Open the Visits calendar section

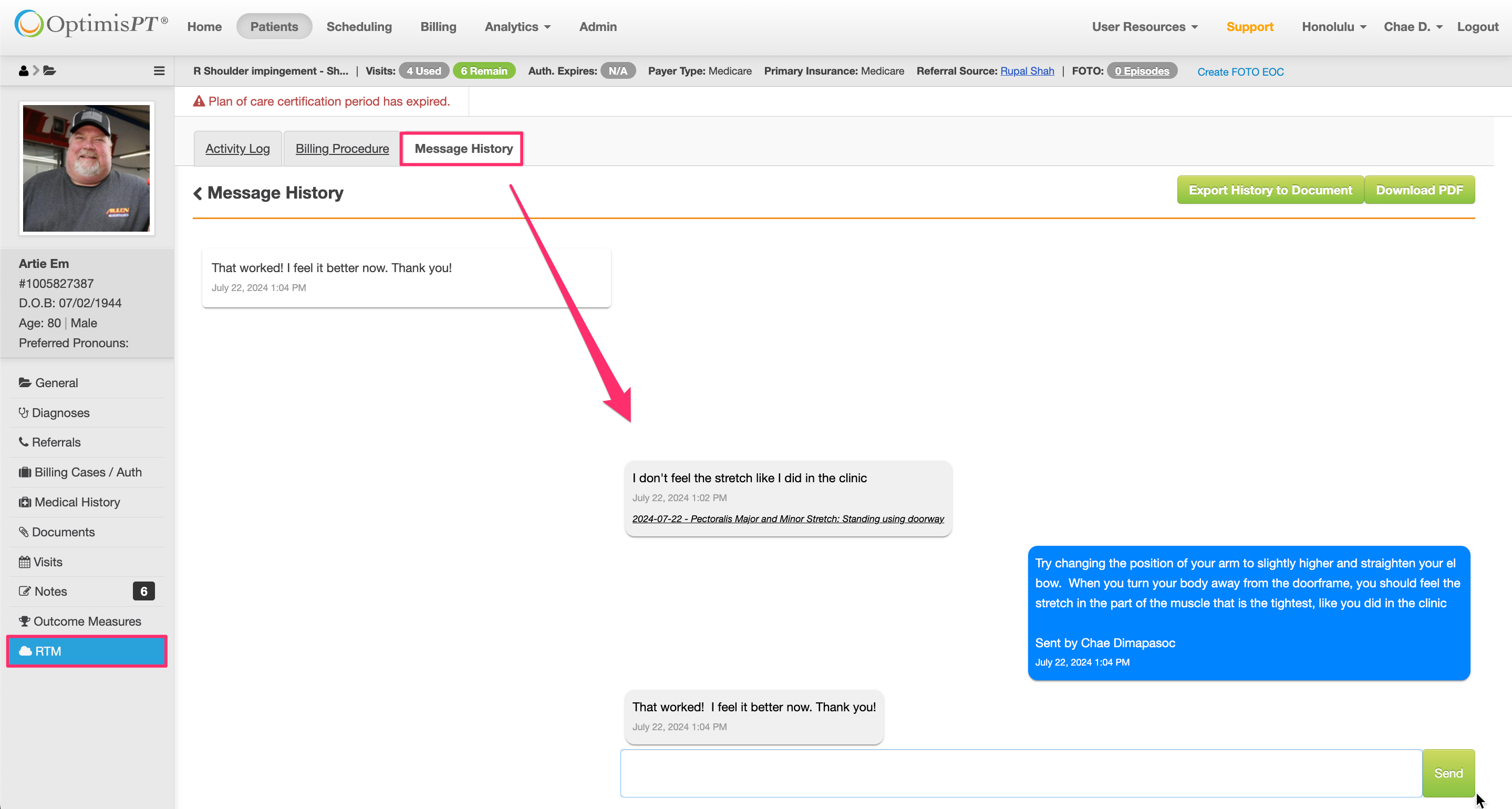[47, 562]
